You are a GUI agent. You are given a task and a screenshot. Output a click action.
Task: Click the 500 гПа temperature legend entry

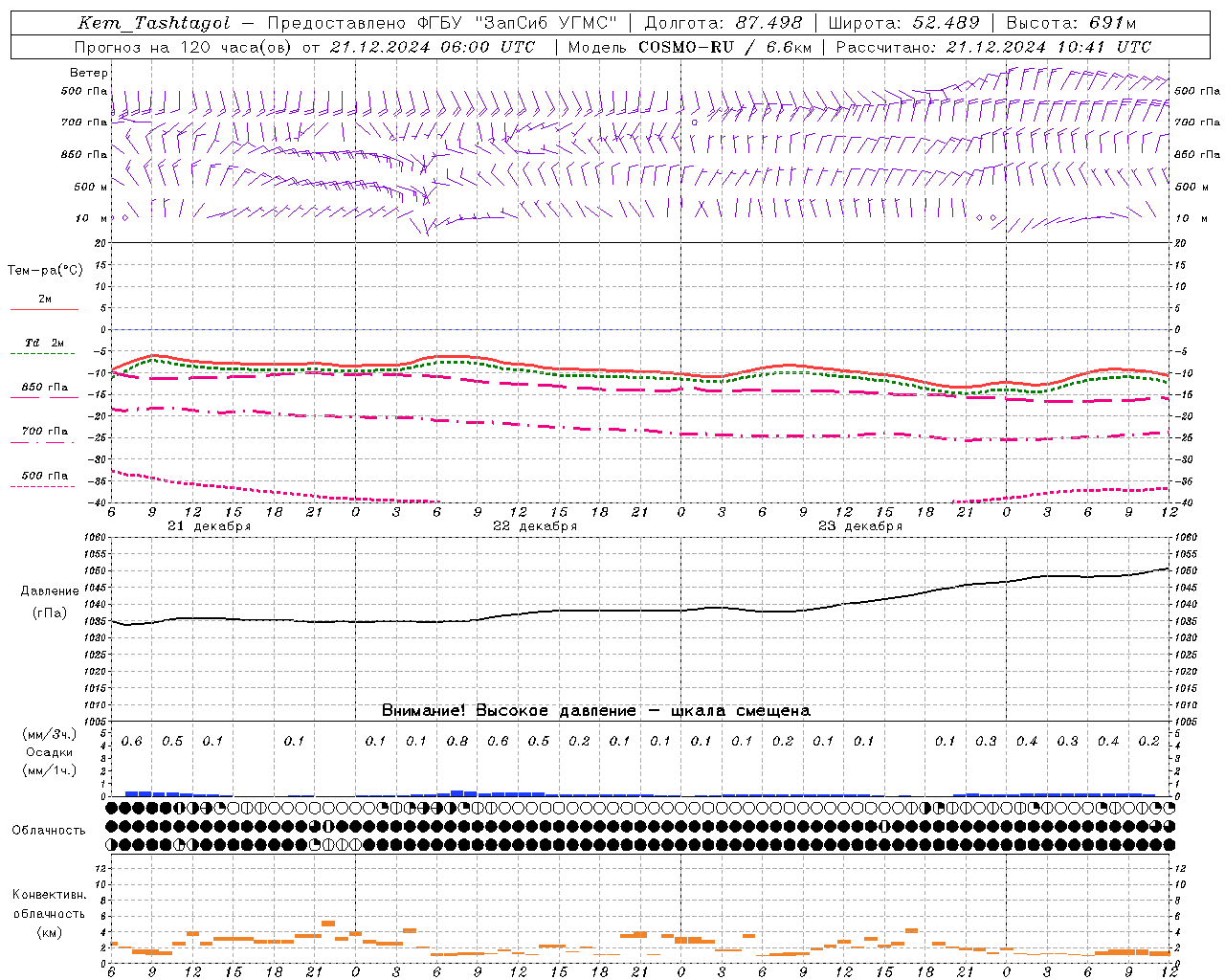coord(44,476)
